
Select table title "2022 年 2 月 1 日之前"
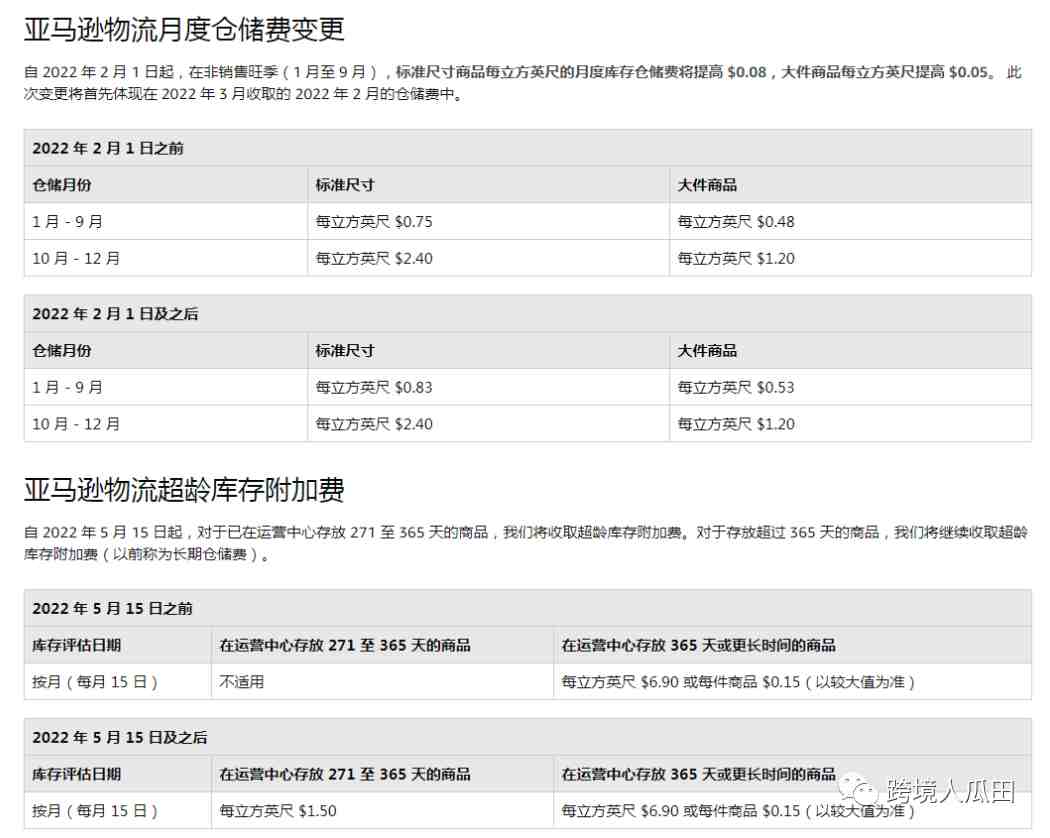coord(108,148)
